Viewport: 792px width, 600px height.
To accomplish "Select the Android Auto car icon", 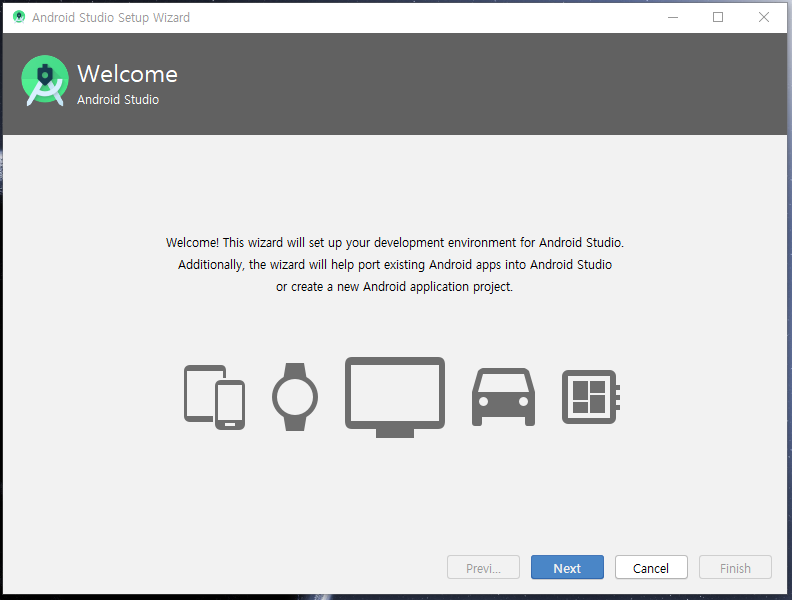I will (504, 397).
